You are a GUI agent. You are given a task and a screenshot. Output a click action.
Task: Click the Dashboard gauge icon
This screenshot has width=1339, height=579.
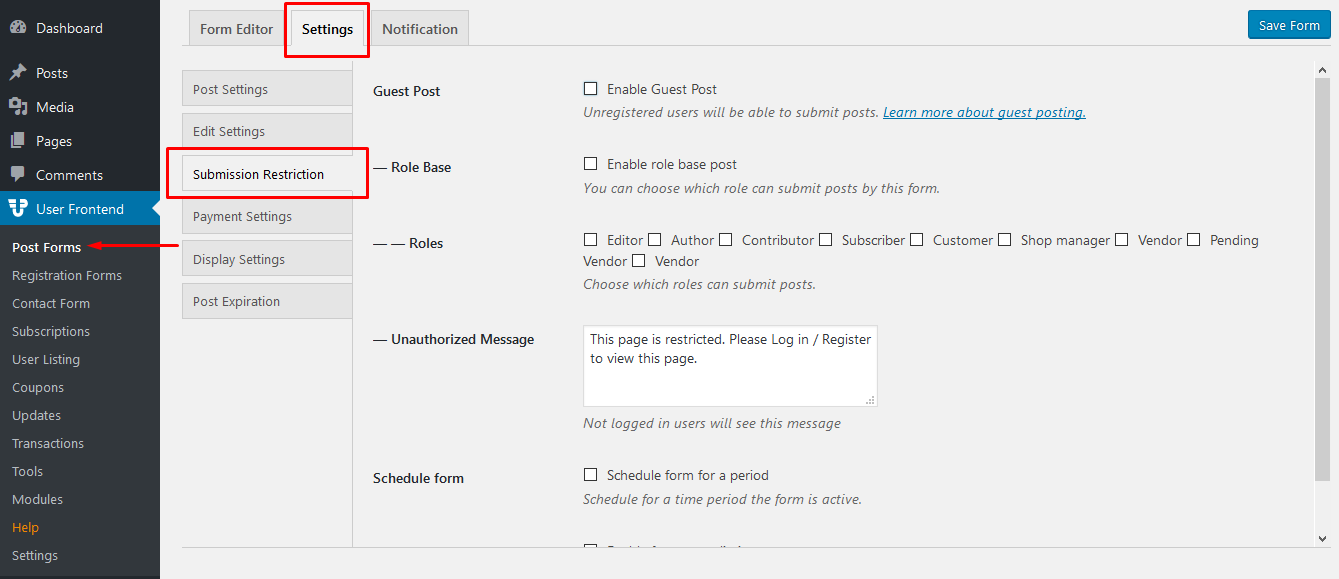(x=18, y=28)
